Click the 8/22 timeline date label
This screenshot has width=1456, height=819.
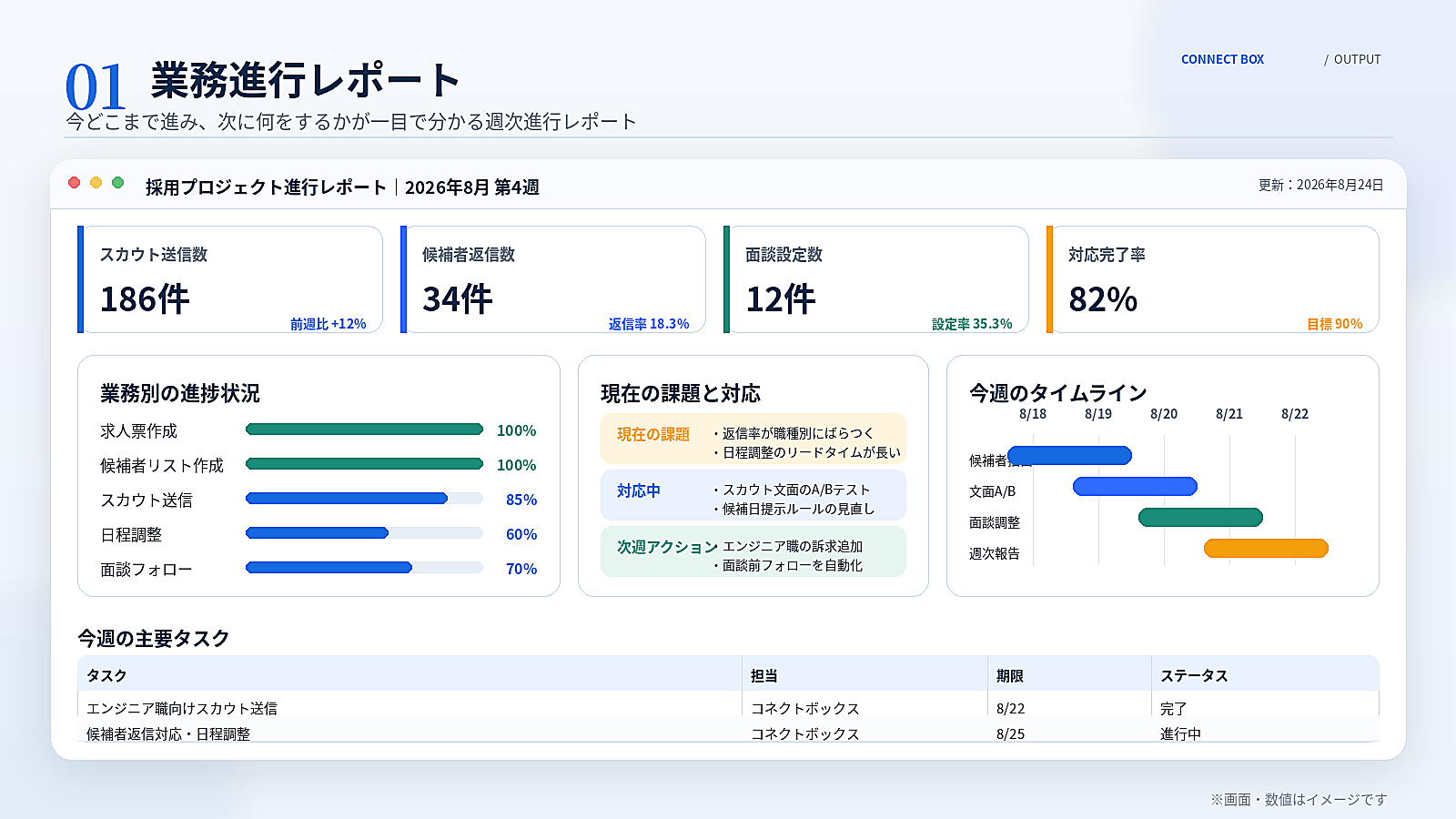[1295, 414]
